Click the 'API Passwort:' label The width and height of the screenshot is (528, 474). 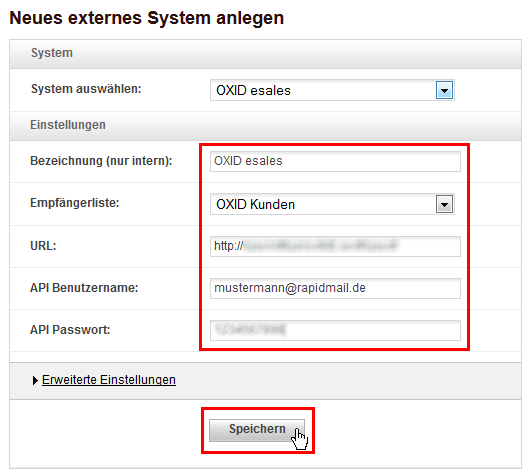point(70,330)
